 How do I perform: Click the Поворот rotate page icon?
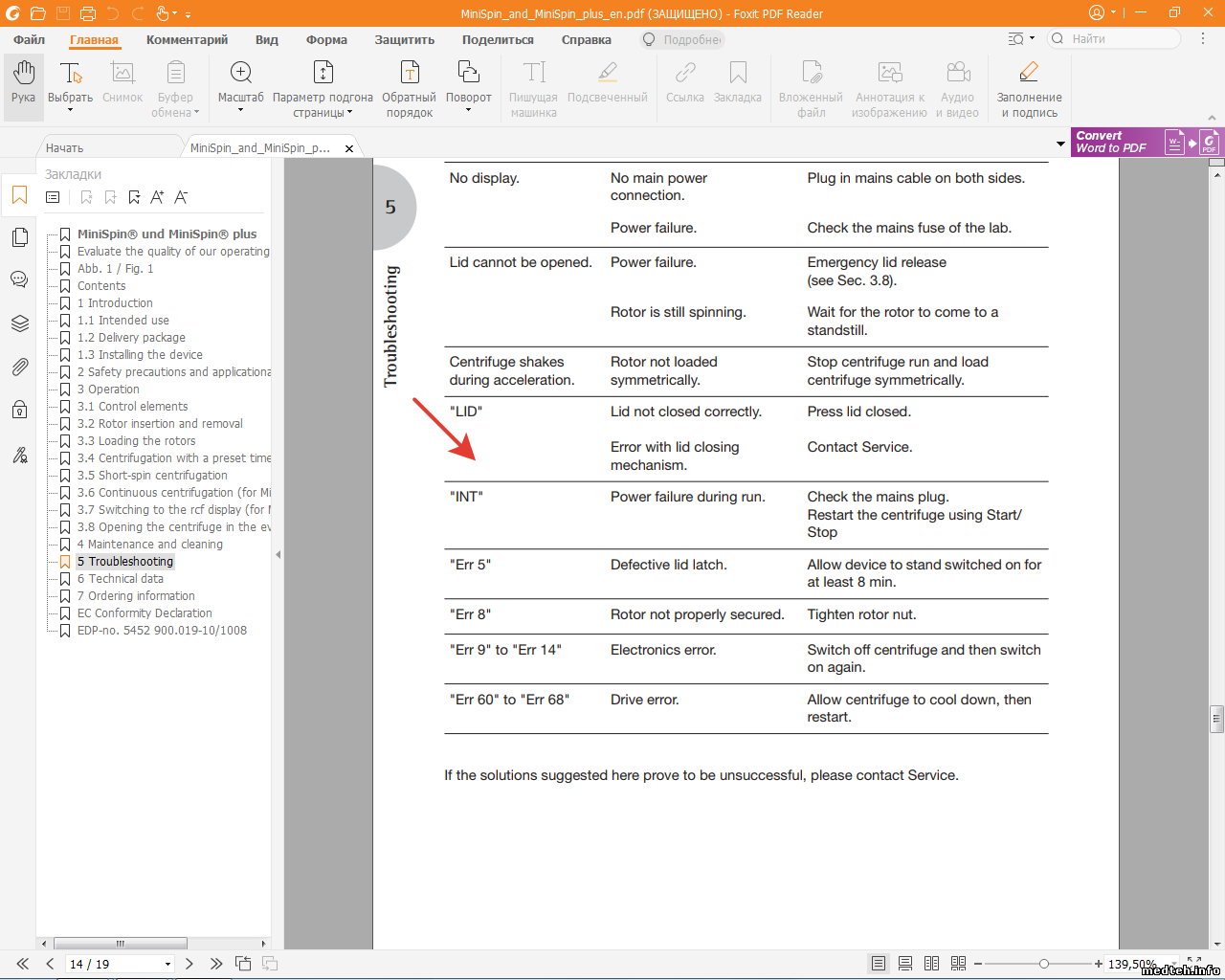[x=468, y=74]
